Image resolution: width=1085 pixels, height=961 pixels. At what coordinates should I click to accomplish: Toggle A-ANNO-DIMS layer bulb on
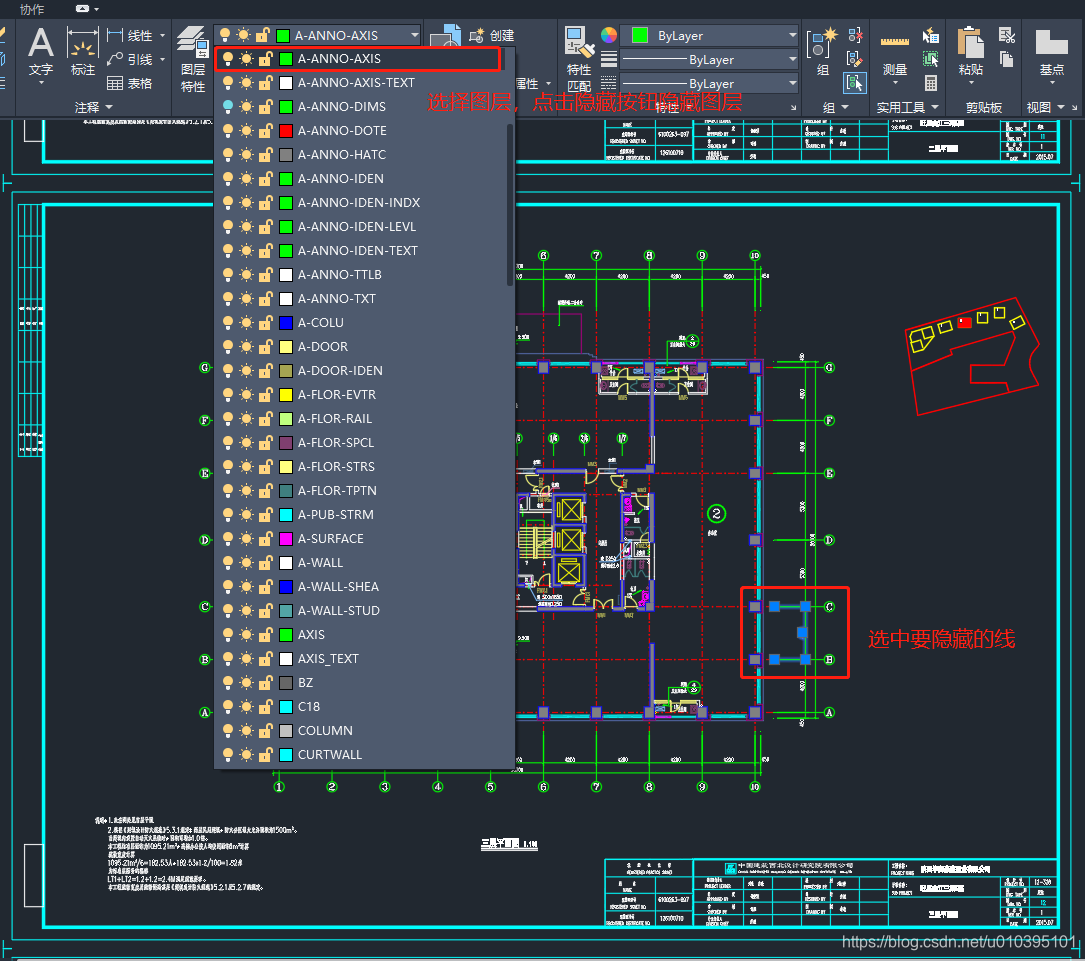pos(228,107)
